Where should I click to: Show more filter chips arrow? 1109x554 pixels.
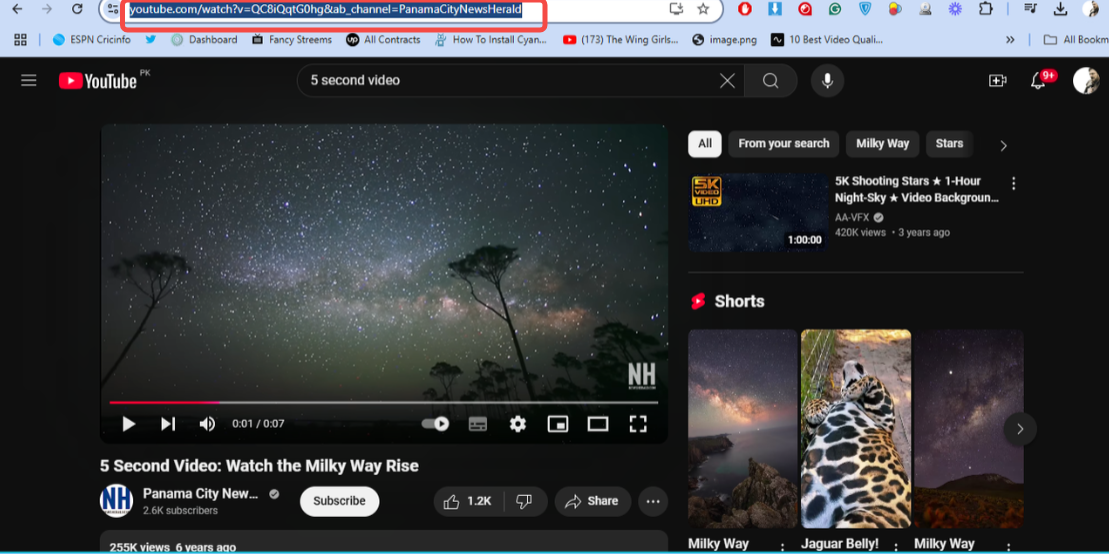click(x=1003, y=146)
